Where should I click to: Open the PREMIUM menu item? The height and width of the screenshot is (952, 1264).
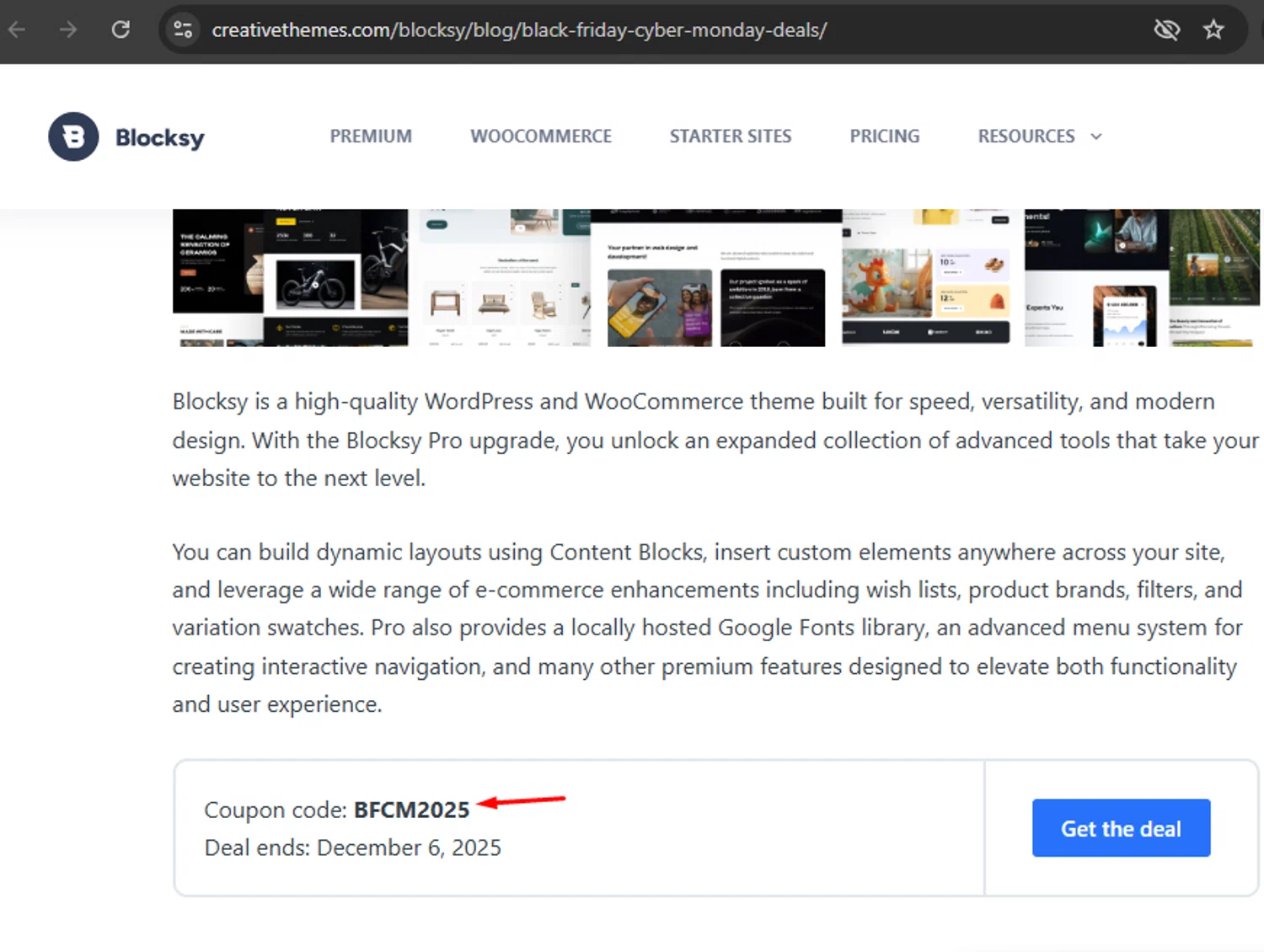tap(371, 136)
